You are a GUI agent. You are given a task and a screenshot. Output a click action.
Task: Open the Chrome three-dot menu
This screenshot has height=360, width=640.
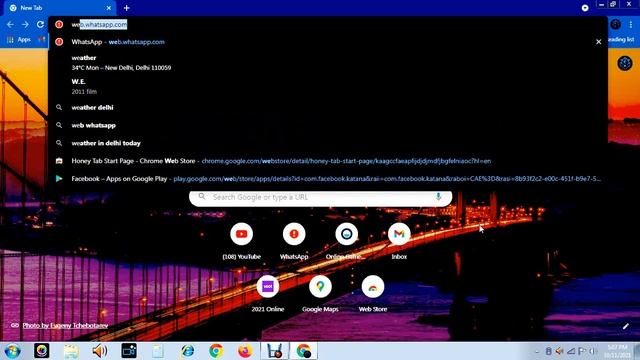click(631, 24)
